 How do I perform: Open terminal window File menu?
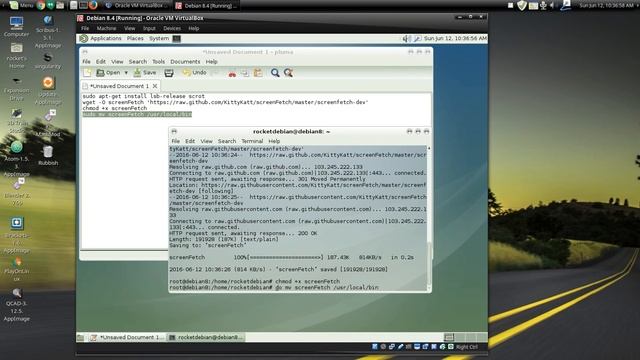(x=176, y=141)
